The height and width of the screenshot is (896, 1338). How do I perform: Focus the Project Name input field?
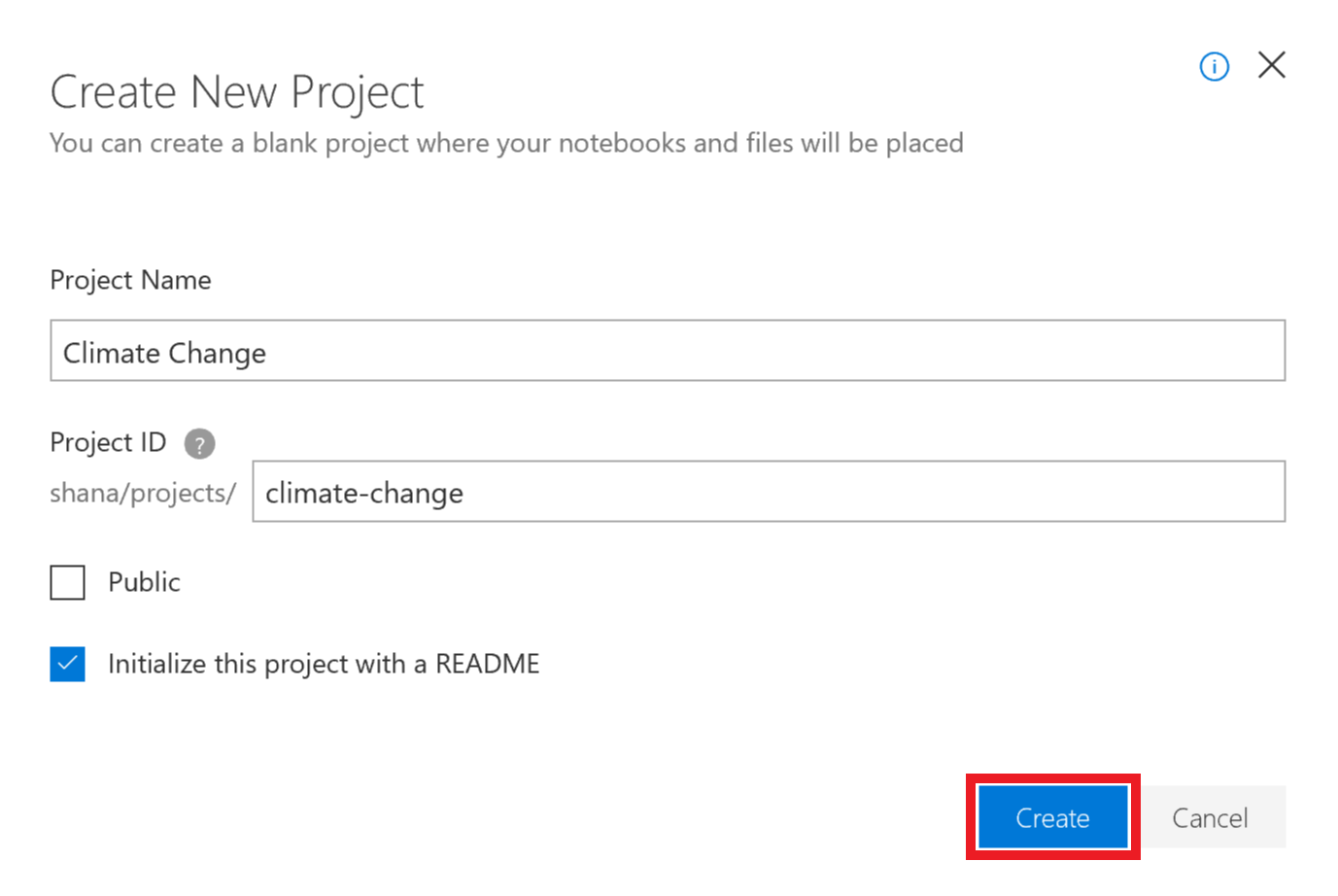pos(668,351)
